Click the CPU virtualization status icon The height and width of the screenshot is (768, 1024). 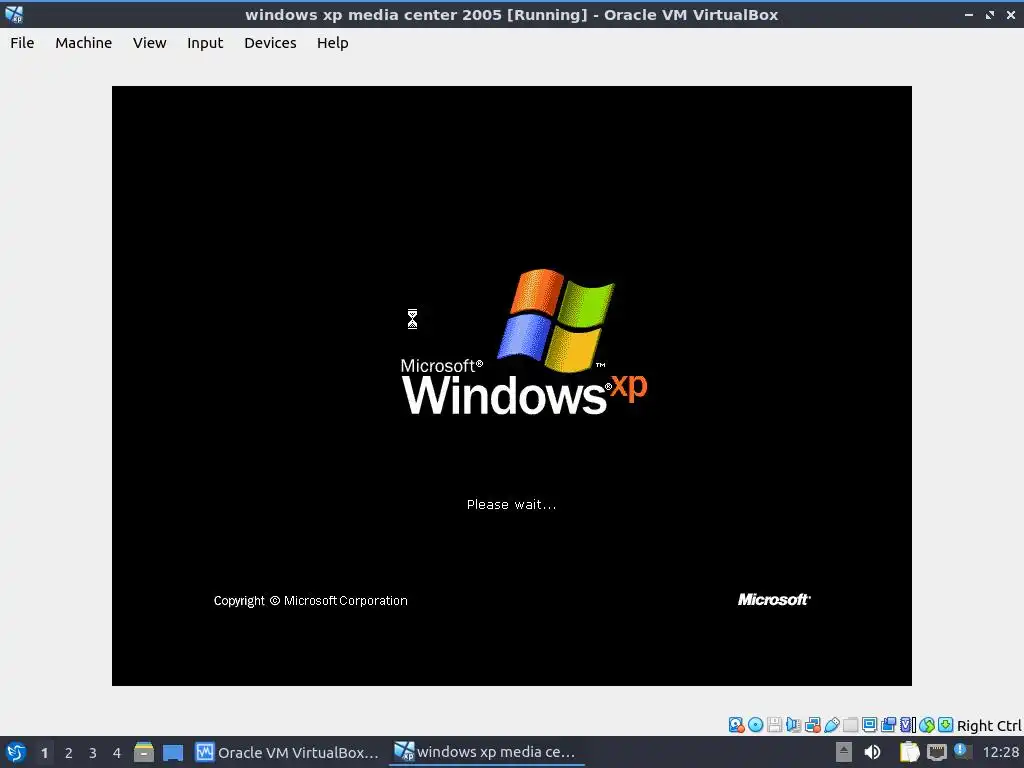pos(908,725)
